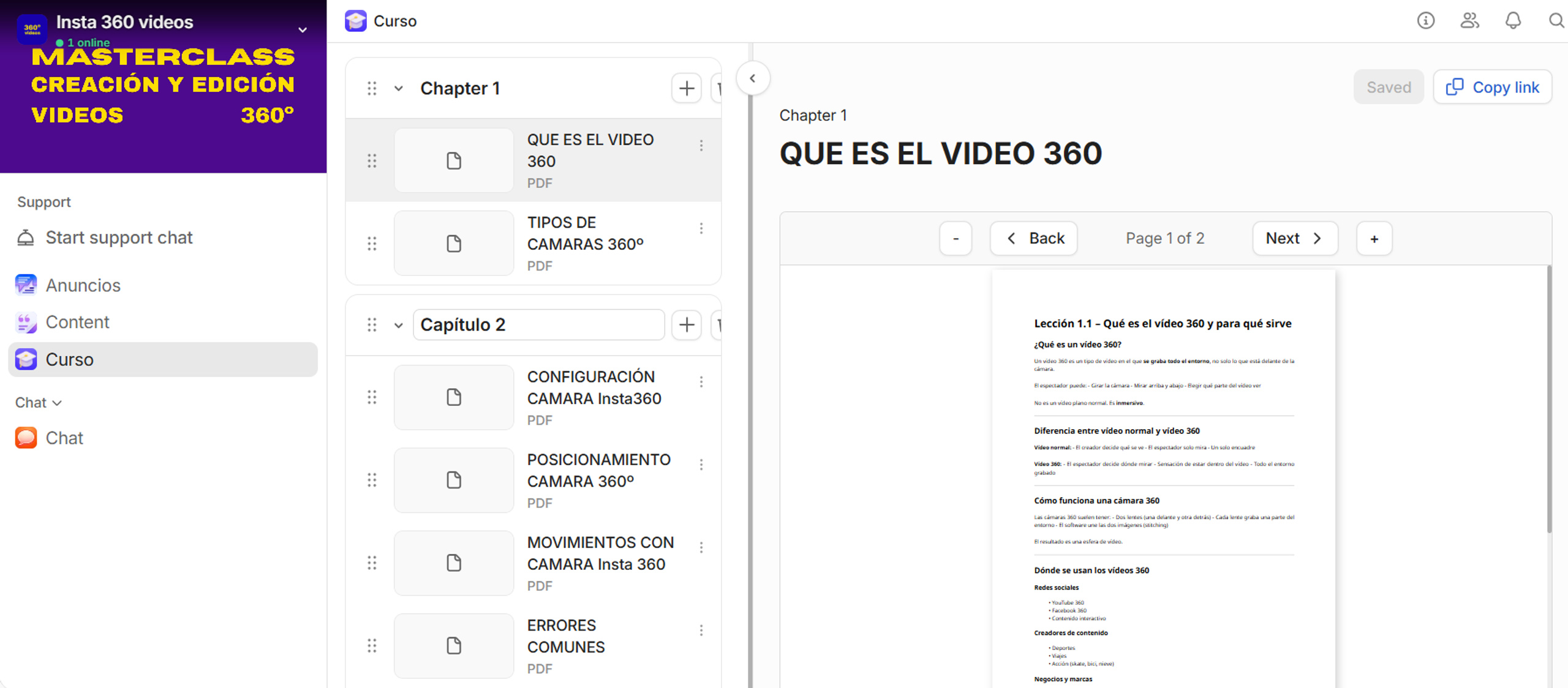This screenshot has width=1568, height=688.
Task: Open Insta 360 videos workspace dropdown
Action: (x=303, y=29)
